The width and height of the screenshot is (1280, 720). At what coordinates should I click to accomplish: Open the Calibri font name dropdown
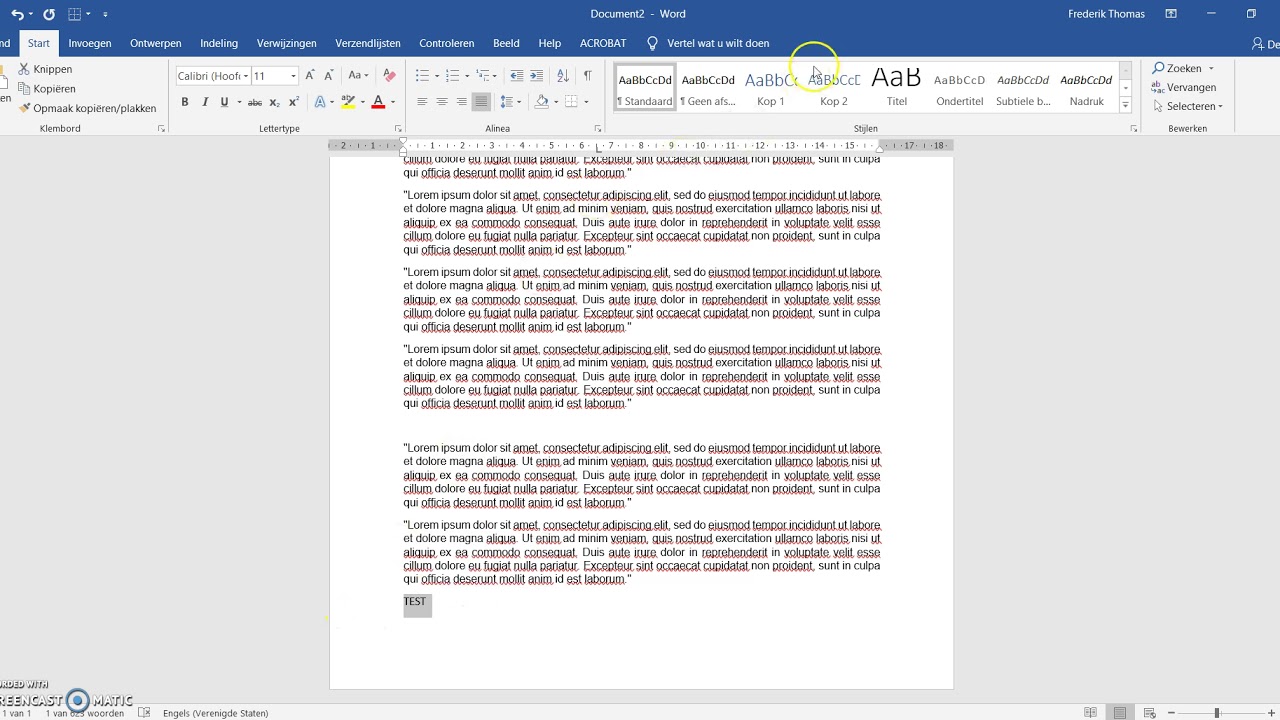pos(246,76)
